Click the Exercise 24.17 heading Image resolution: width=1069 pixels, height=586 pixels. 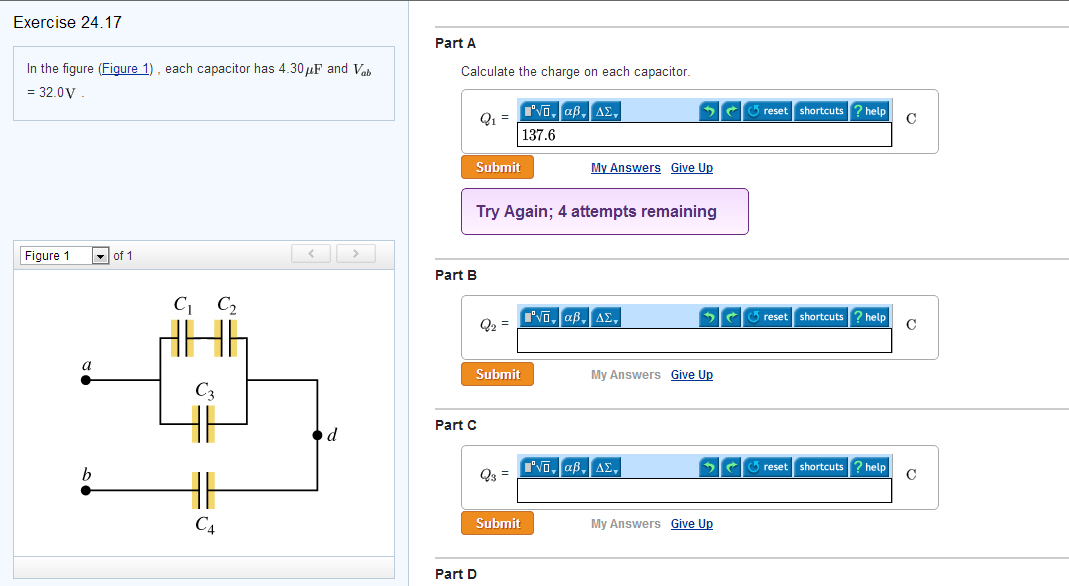click(x=67, y=22)
